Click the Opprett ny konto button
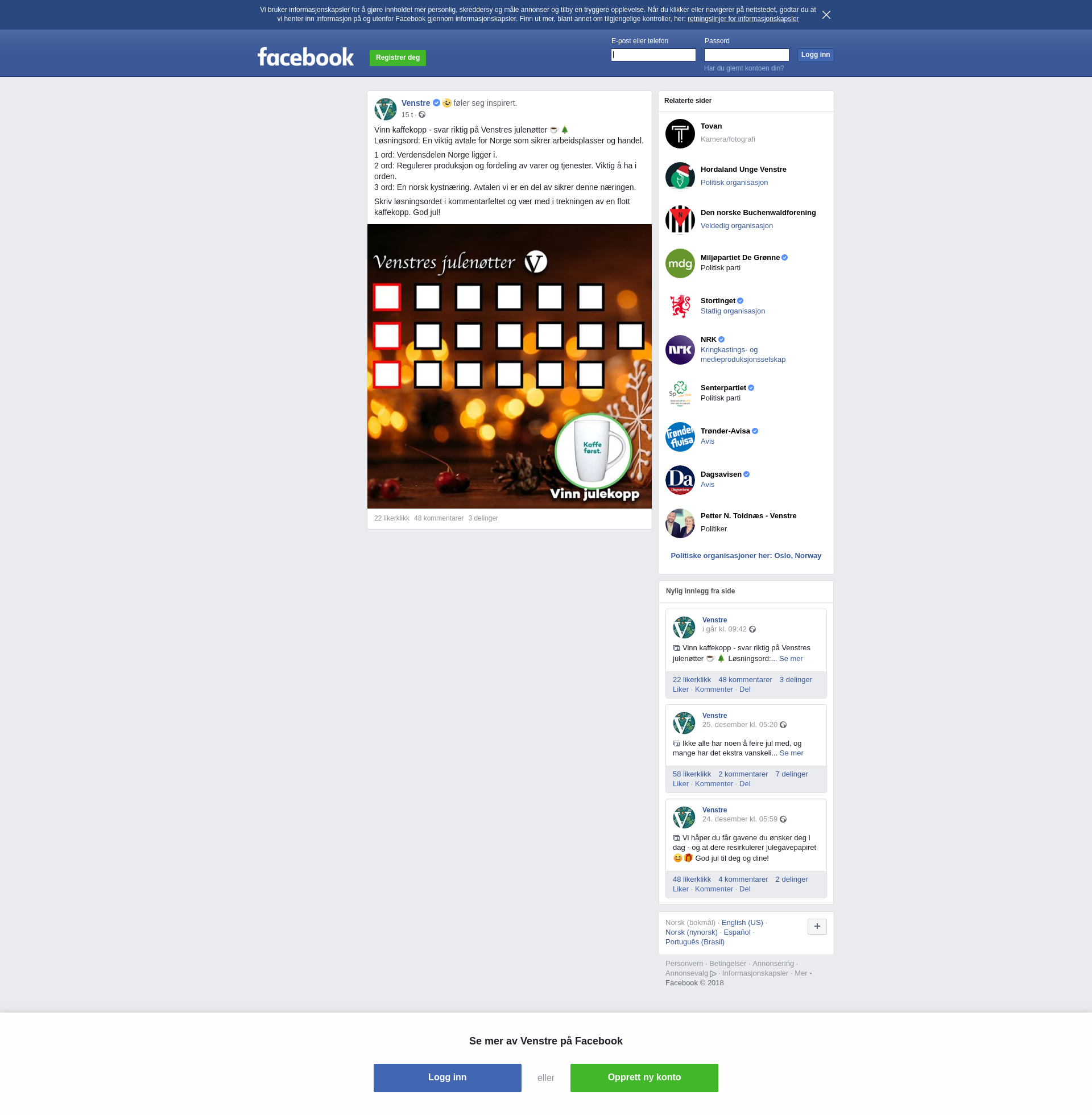1092x1115 pixels. coord(643,1077)
